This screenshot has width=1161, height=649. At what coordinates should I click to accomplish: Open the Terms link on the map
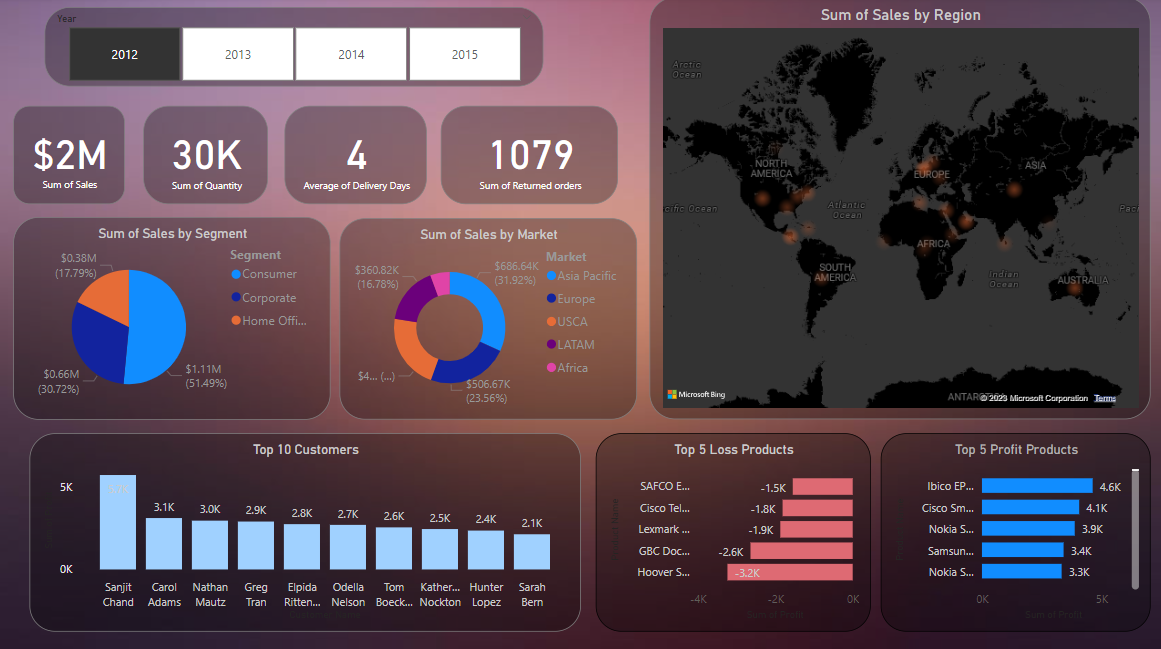[1104, 397]
